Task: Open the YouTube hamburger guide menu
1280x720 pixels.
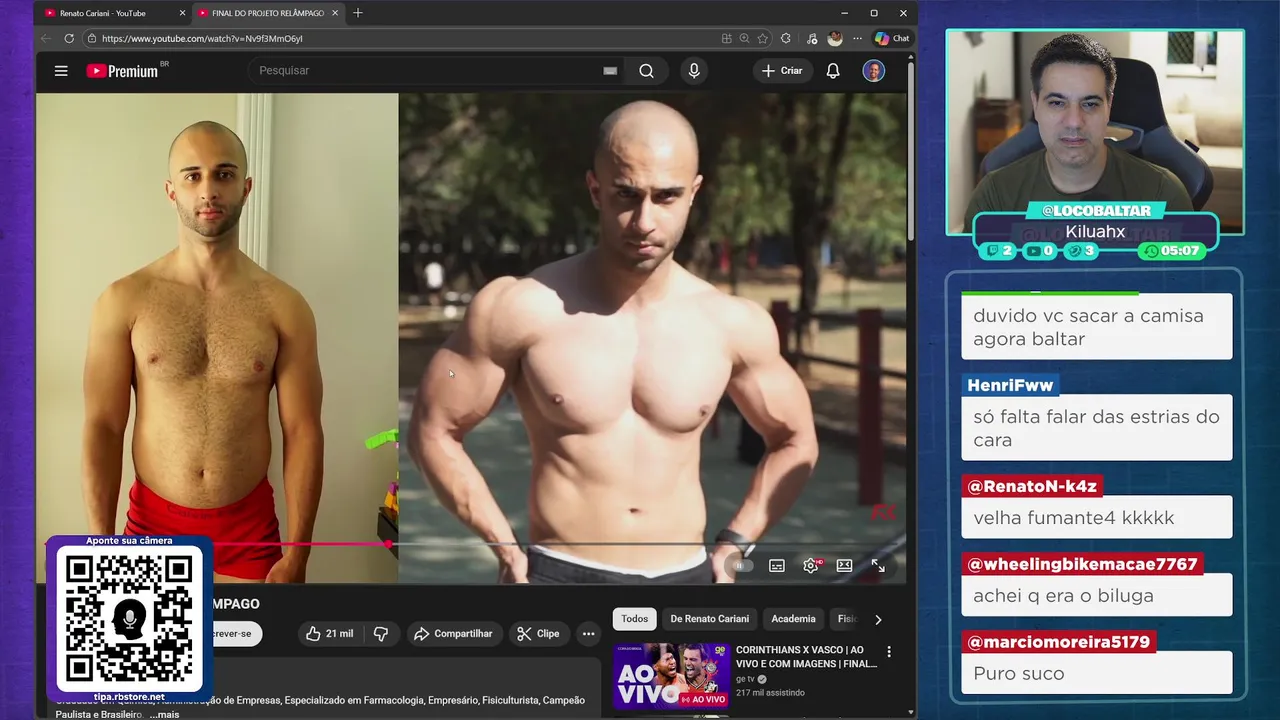Action: coord(61,71)
